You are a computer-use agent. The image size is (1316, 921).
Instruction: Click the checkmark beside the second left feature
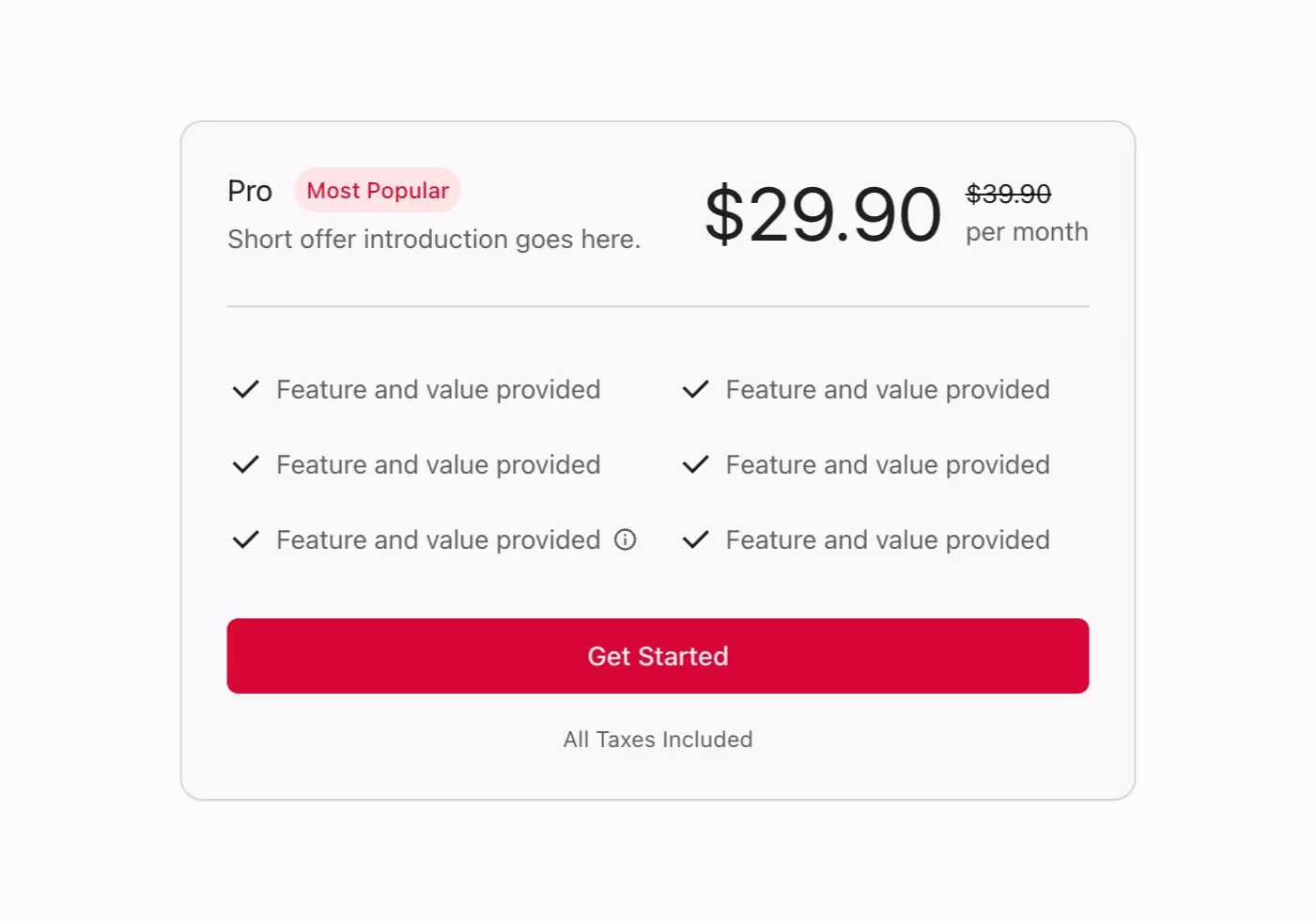tap(245, 464)
